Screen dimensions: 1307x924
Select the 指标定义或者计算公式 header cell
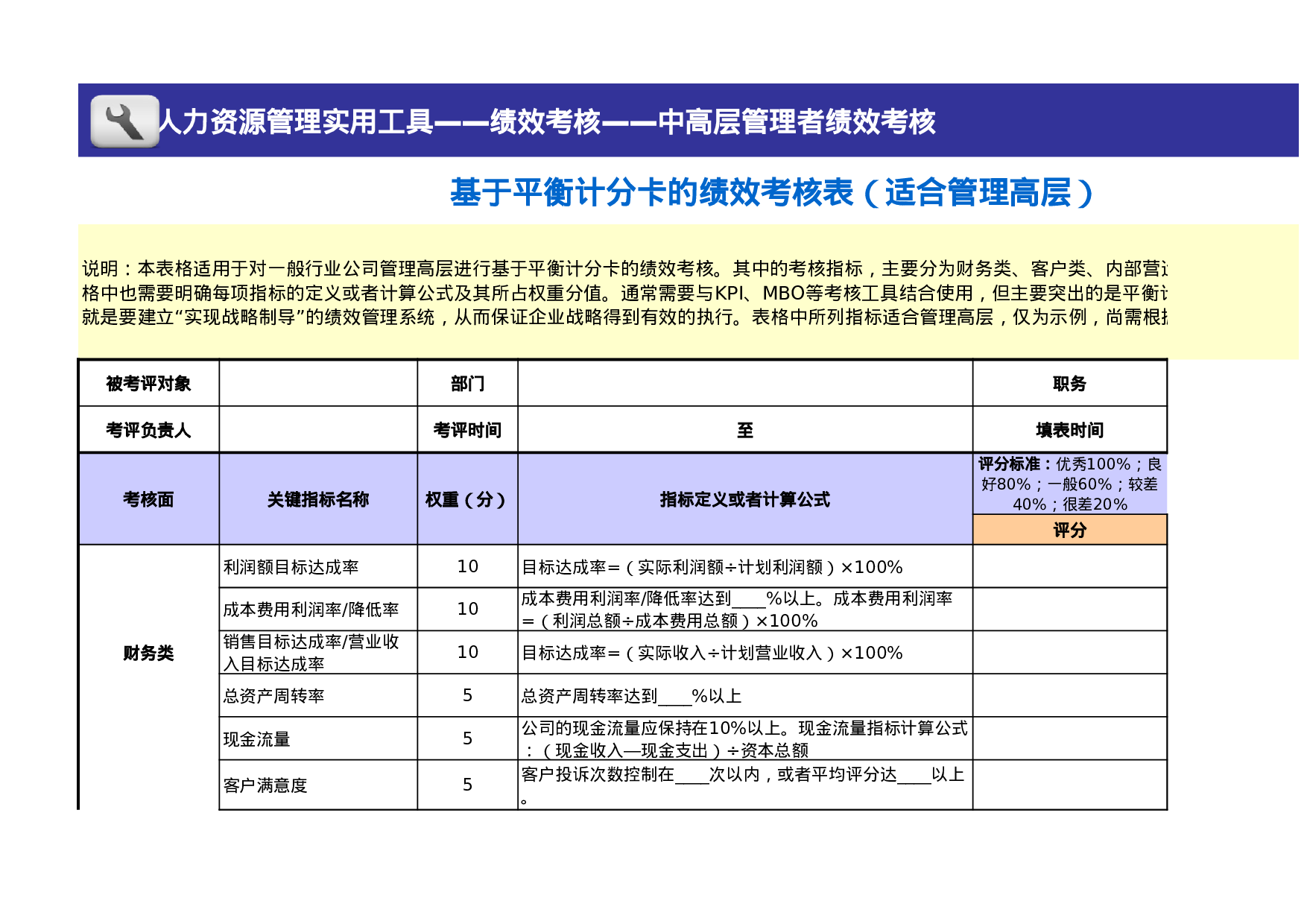click(x=745, y=500)
